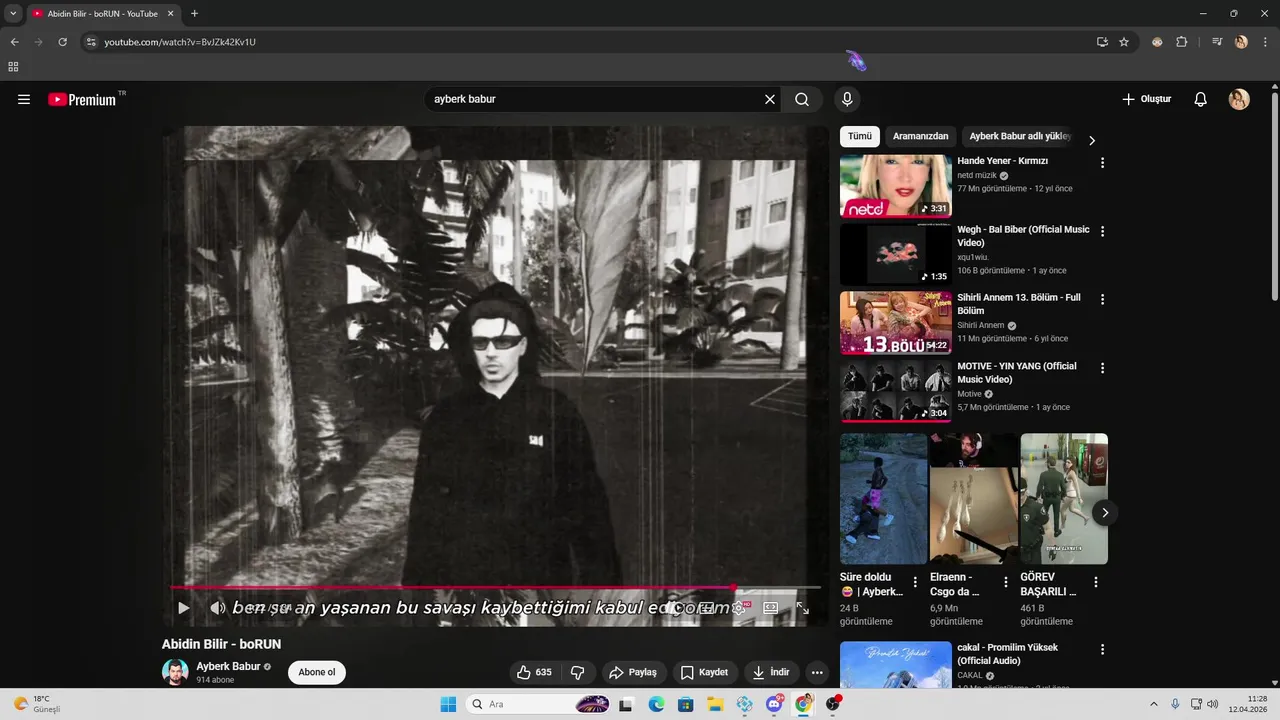Open OBS Studio from taskbar
1280x720 pixels.
(833, 704)
